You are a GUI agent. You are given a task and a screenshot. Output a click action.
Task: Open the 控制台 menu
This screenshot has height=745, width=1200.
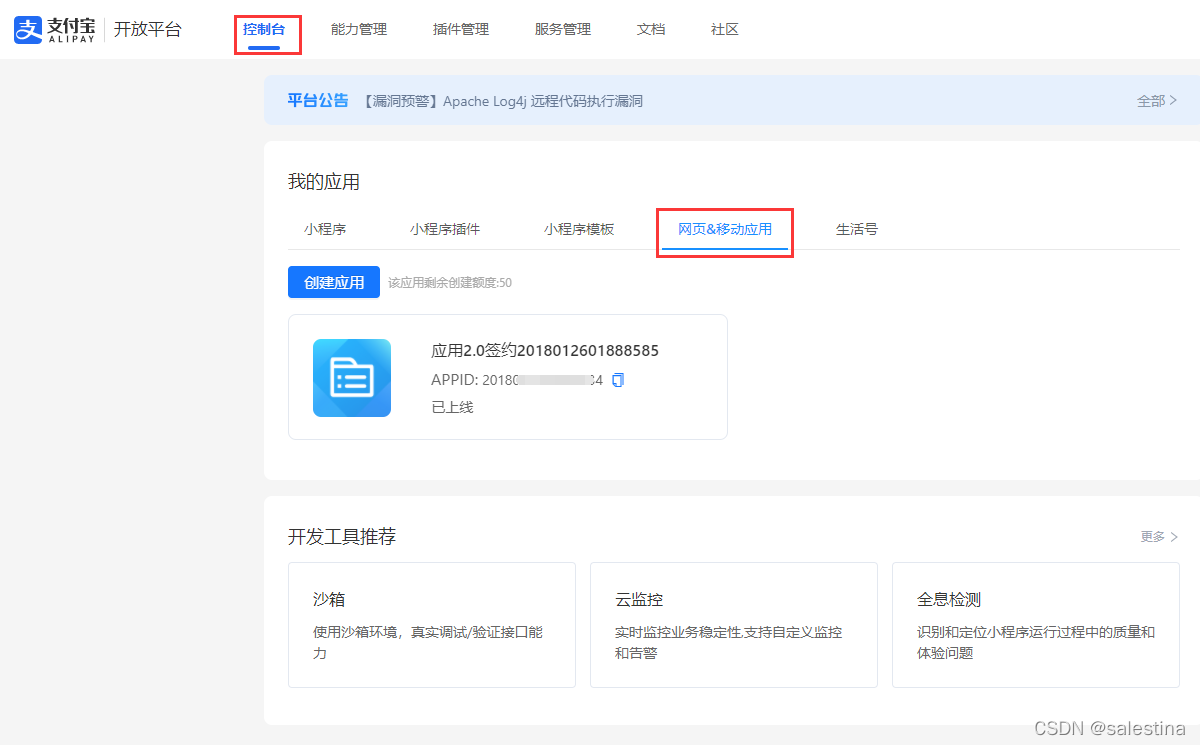click(x=264, y=30)
